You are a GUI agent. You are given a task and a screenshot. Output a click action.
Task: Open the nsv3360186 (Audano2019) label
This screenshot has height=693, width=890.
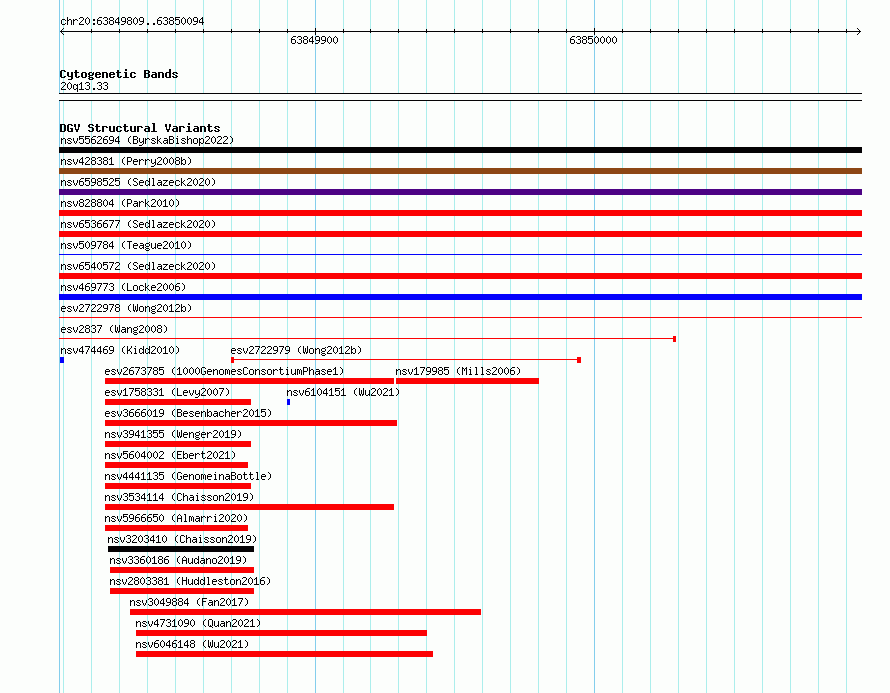178,560
